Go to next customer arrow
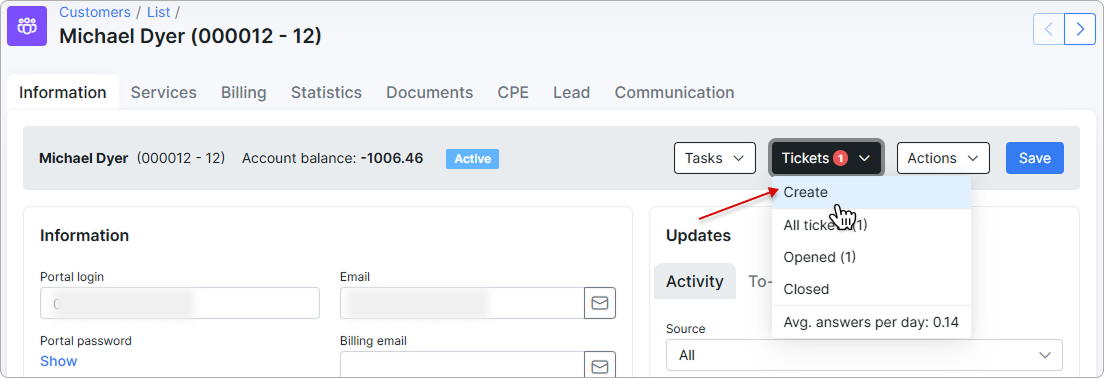This screenshot has height=378, width=1104. point(1080,29)
